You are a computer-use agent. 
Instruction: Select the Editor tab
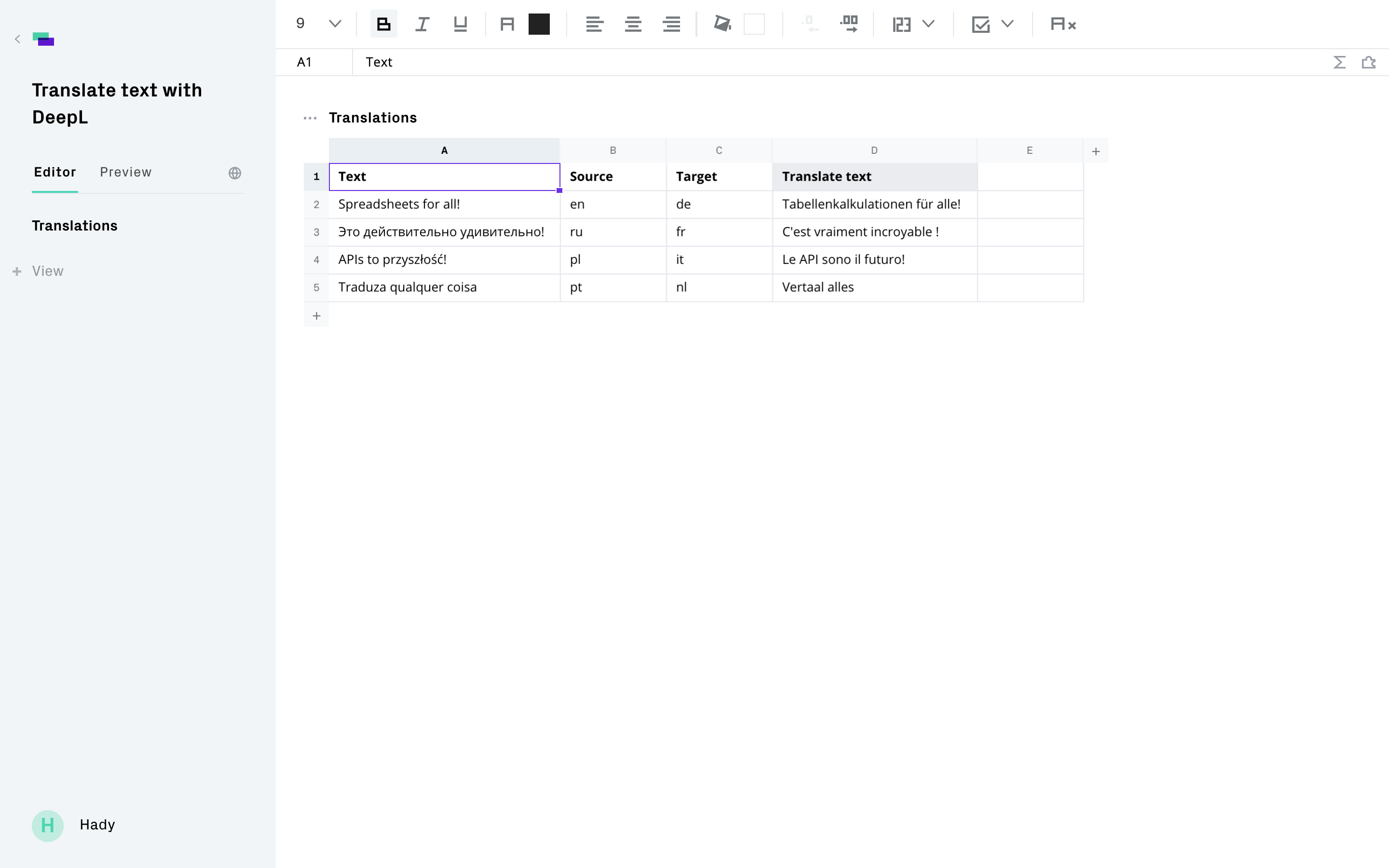[55, 172]
